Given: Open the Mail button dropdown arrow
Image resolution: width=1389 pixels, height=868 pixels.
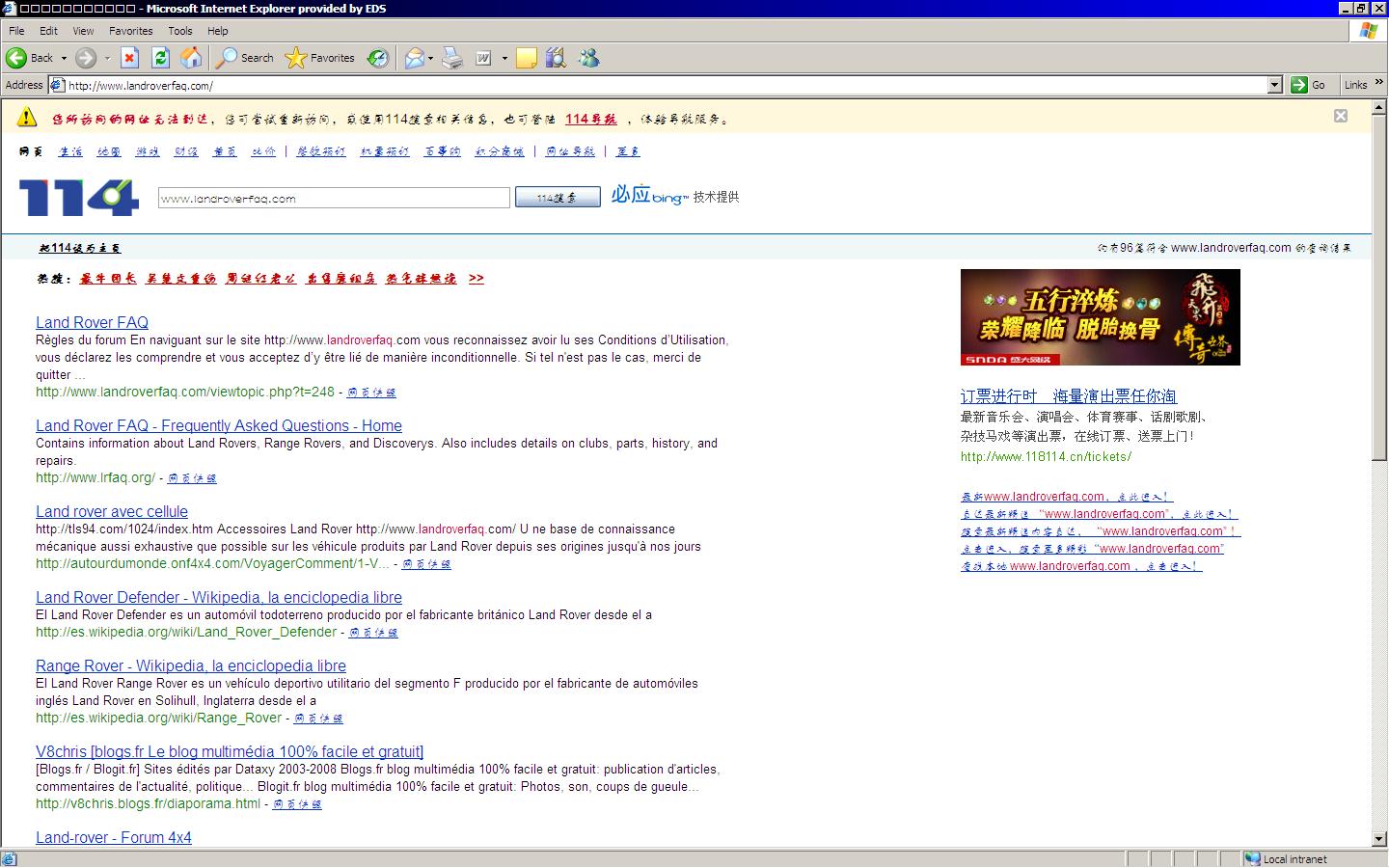Looking at the screenshot, I should [430, 58].
